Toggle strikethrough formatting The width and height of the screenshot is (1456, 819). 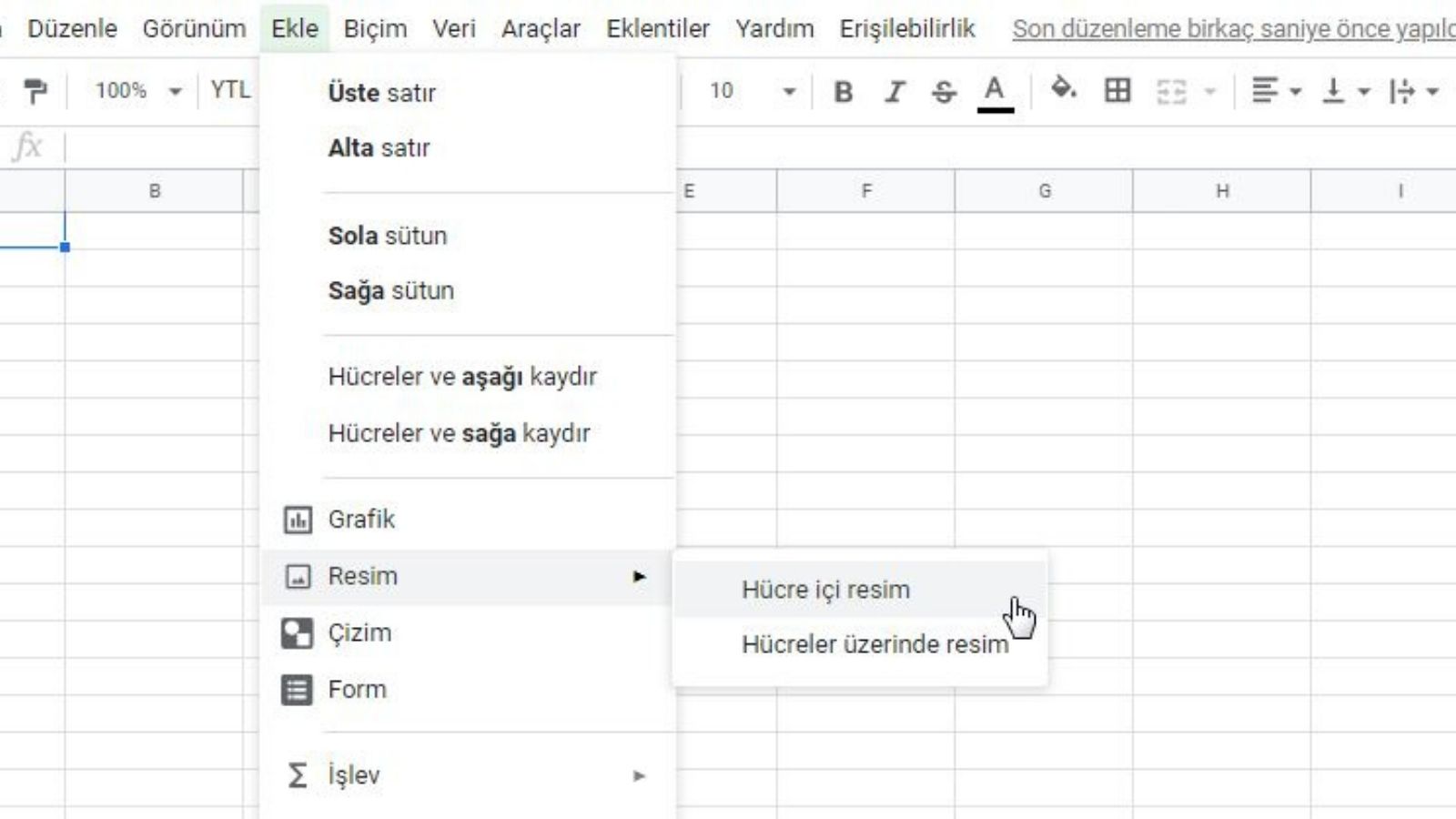tap(944, 92)
